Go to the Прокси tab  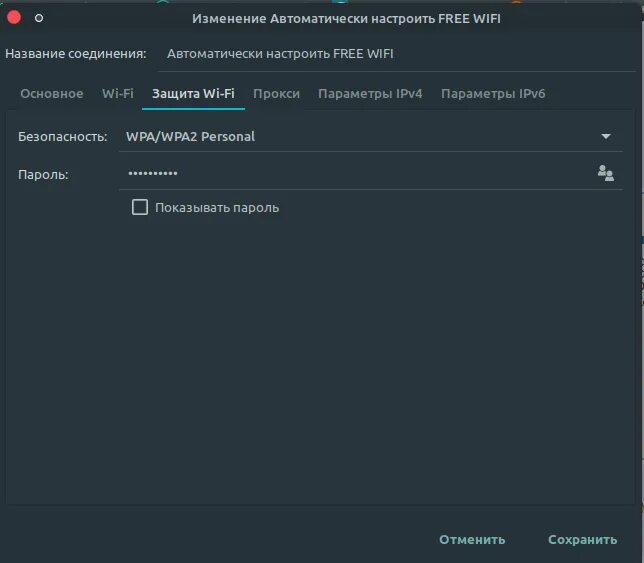(276, 94)
